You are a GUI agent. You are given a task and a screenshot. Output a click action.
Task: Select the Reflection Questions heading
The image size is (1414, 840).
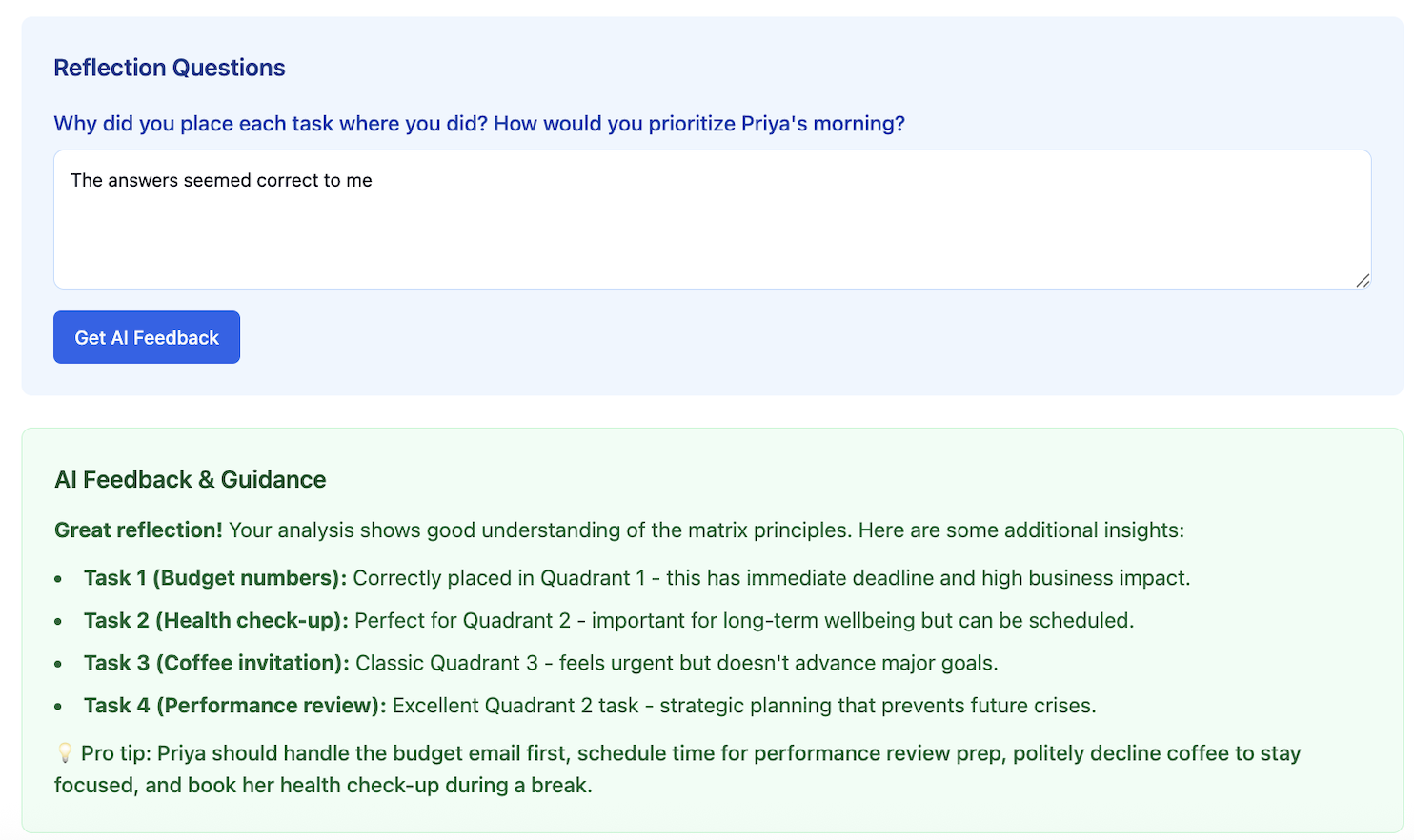point(170,68)
